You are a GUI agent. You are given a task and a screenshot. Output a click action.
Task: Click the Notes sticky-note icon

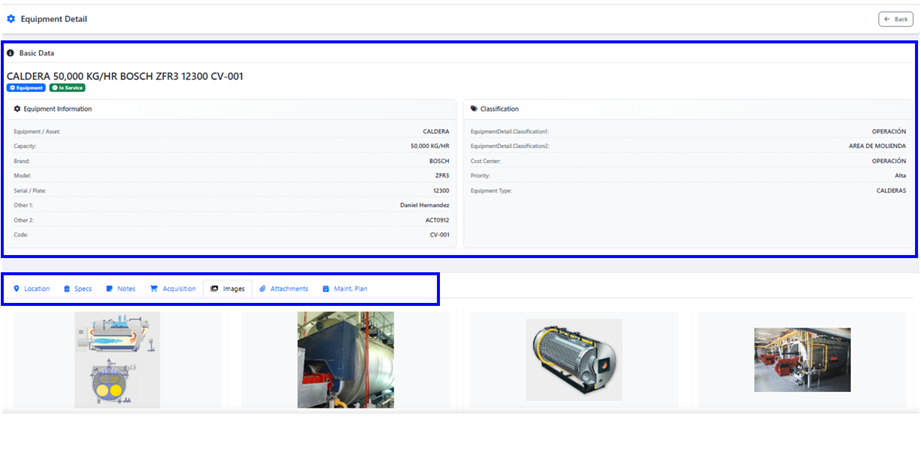pos(109,288)
